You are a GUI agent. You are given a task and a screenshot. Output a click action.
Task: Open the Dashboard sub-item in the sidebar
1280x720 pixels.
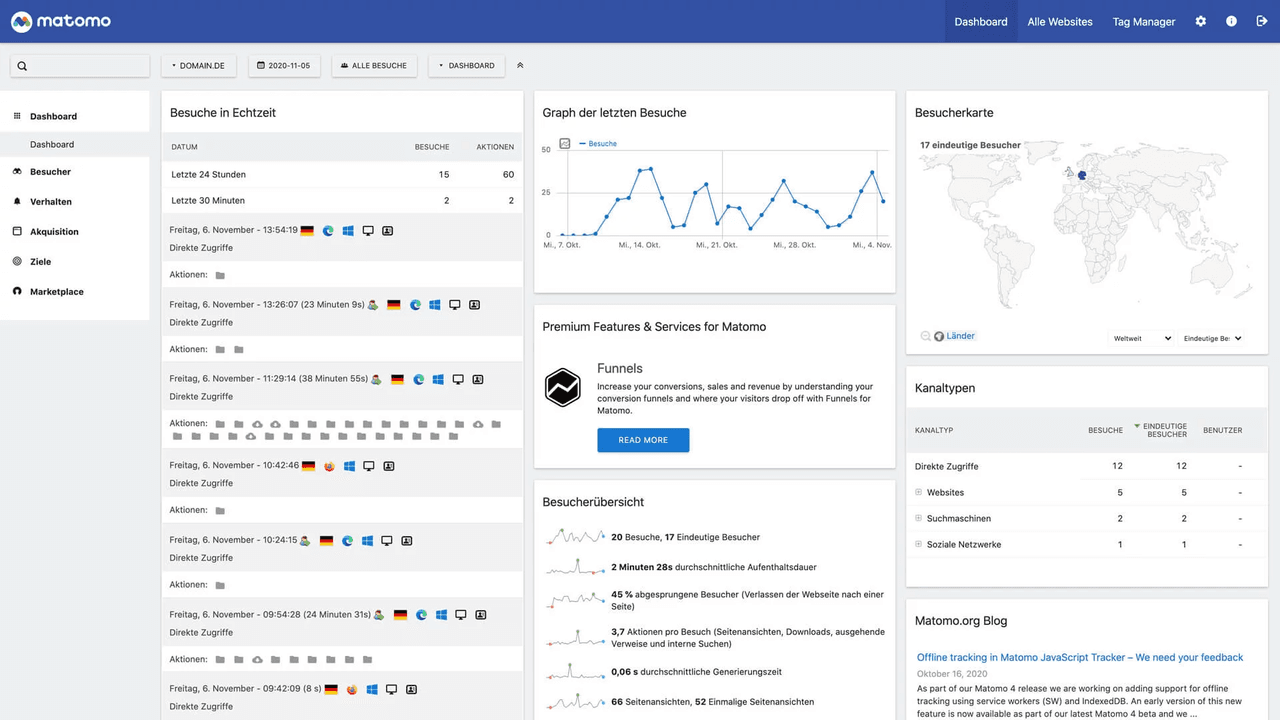click(x=75, y=144)
